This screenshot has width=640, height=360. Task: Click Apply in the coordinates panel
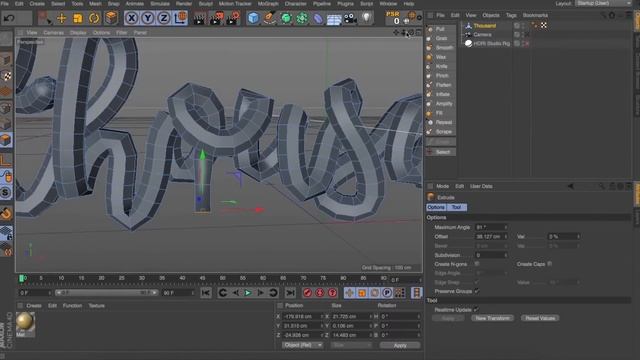[x=400, y=345]
